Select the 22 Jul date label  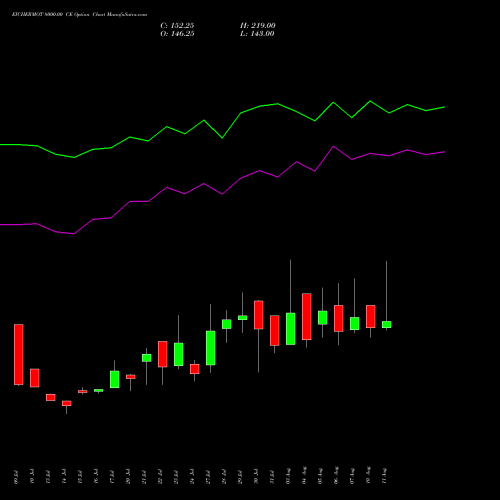pos(160,477)
